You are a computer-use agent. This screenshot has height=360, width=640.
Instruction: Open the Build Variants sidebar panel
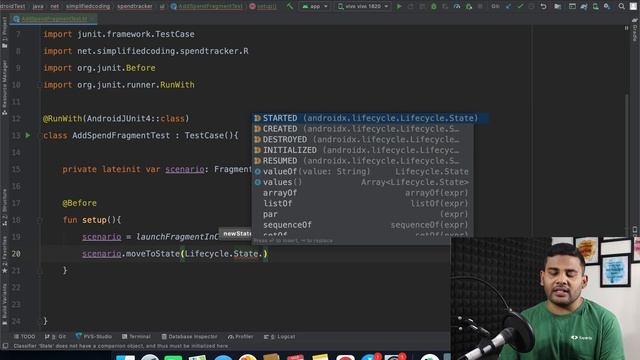point(4,304)
